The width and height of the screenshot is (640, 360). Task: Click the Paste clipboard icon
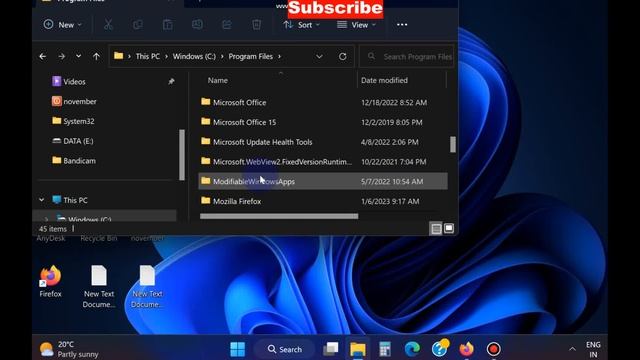168,25
